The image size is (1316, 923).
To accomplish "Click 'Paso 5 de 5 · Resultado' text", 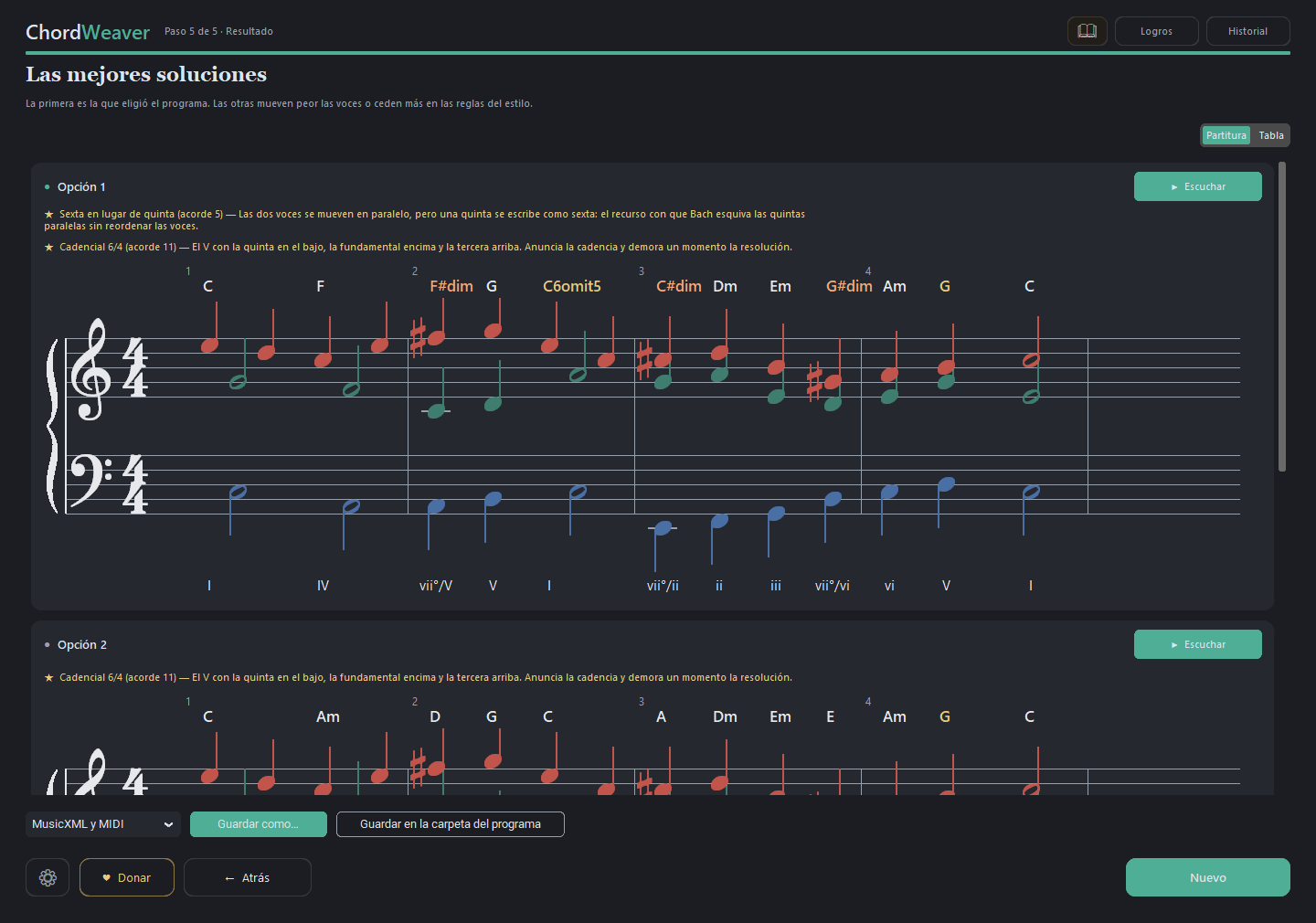I will (x=218, y=31).
